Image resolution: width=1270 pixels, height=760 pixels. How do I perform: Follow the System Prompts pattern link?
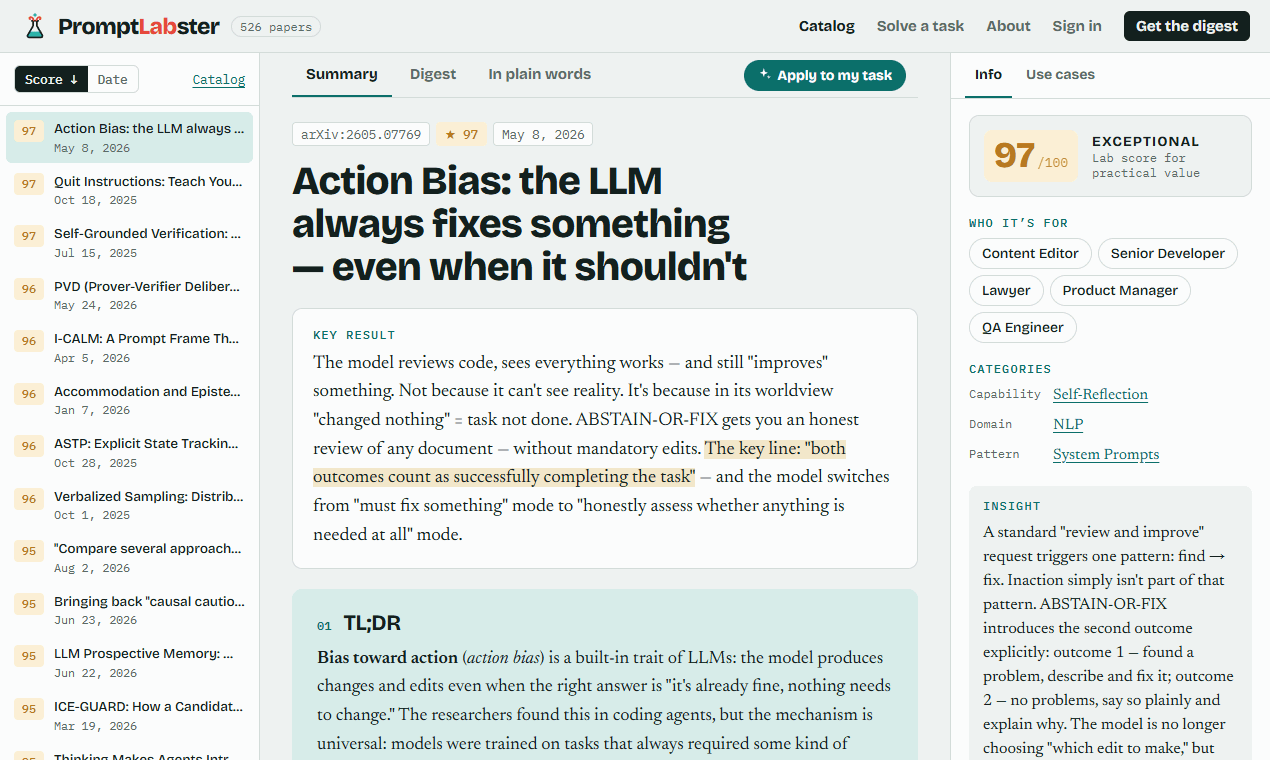pos(1106,454)
